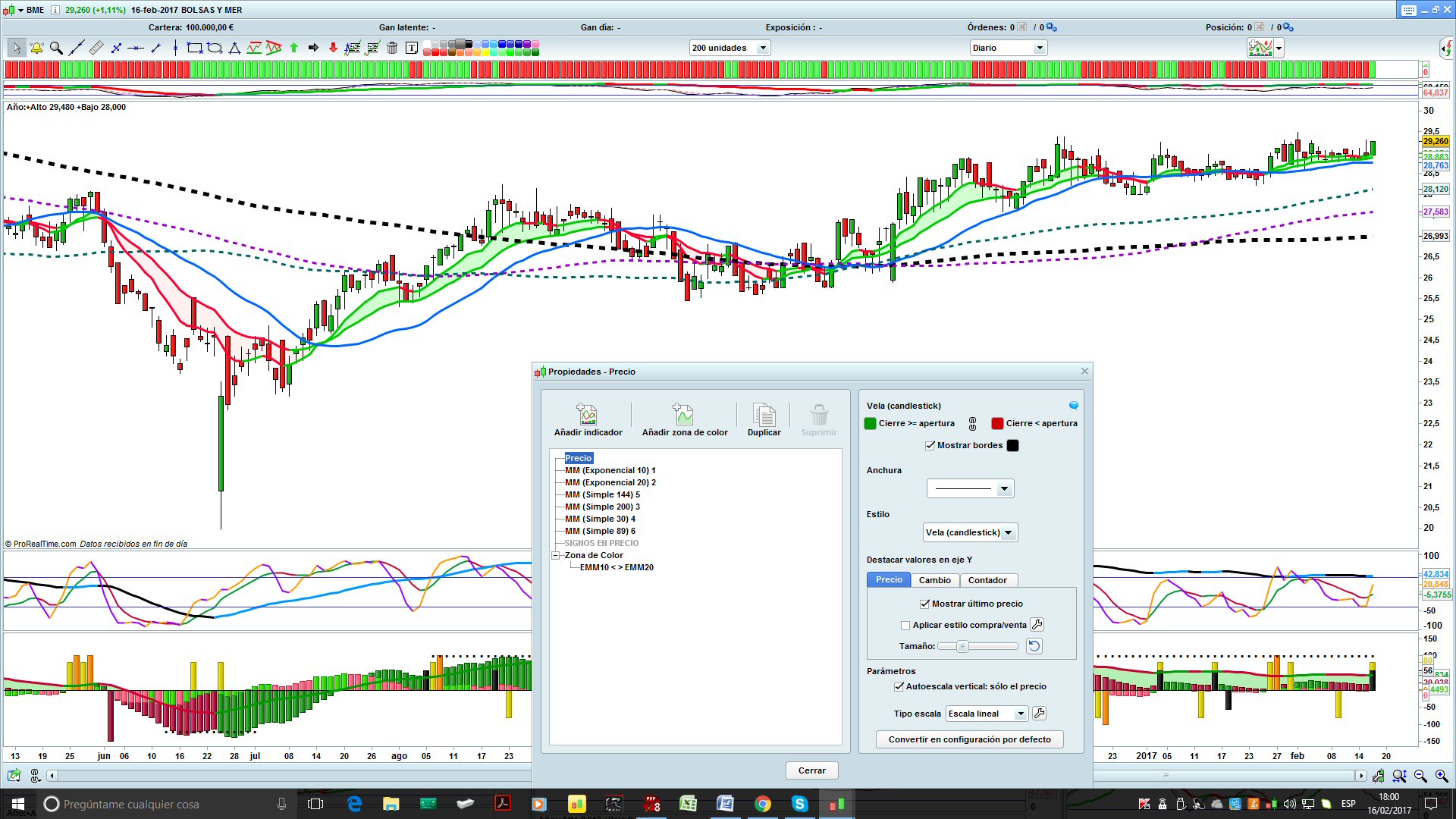Open the Diario timeframe dropdown
The height and width of the screenshot is (819, 1456).
(1040, 48)
